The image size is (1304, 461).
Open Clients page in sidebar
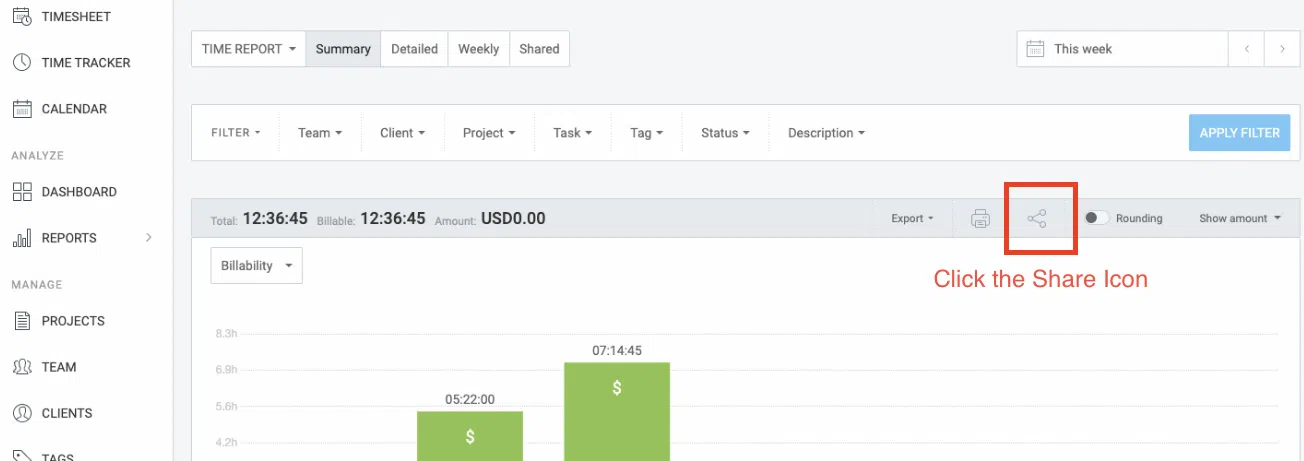pyautogui.click(x=66, y=413)
